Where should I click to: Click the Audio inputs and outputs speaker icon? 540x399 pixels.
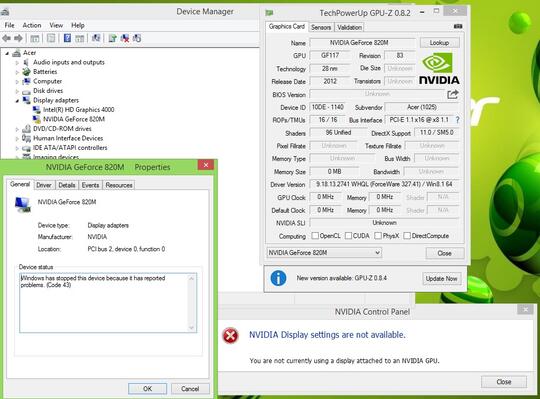tap(26, 62)
